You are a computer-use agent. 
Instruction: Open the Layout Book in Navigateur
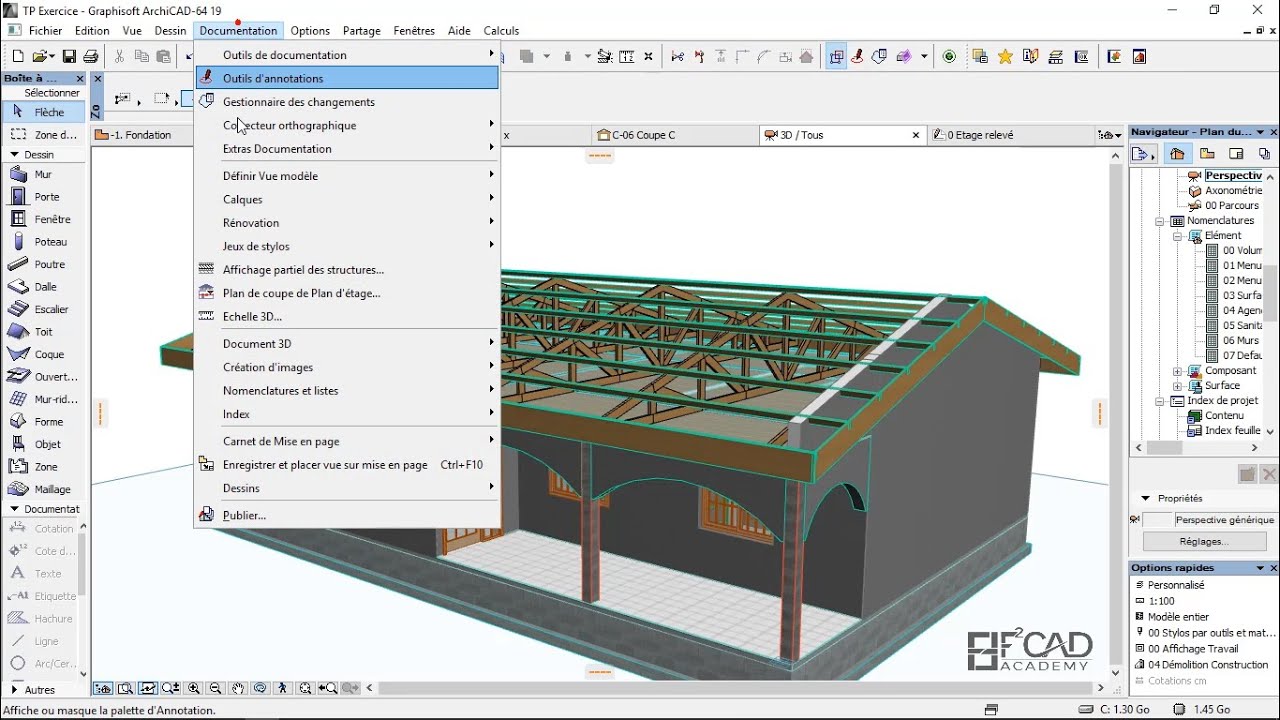(1236, 153)
